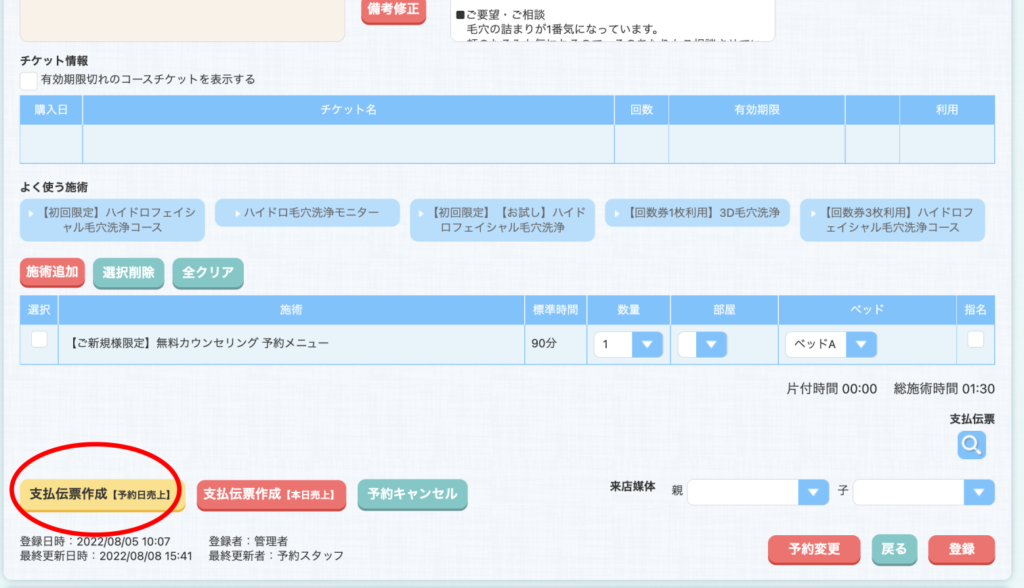Enable the 指名 checkbox in treatment row

(975, 340)
